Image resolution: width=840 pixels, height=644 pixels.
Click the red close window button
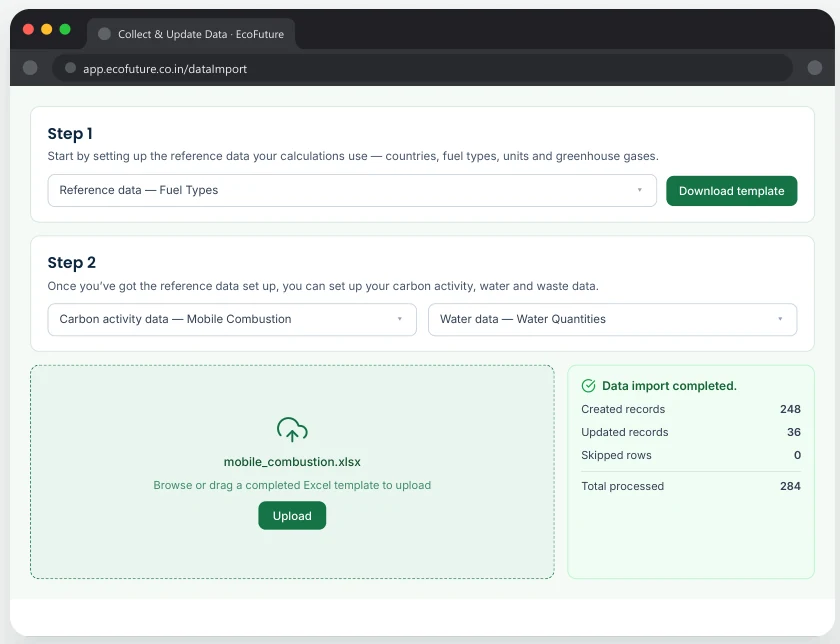(28, 29)
